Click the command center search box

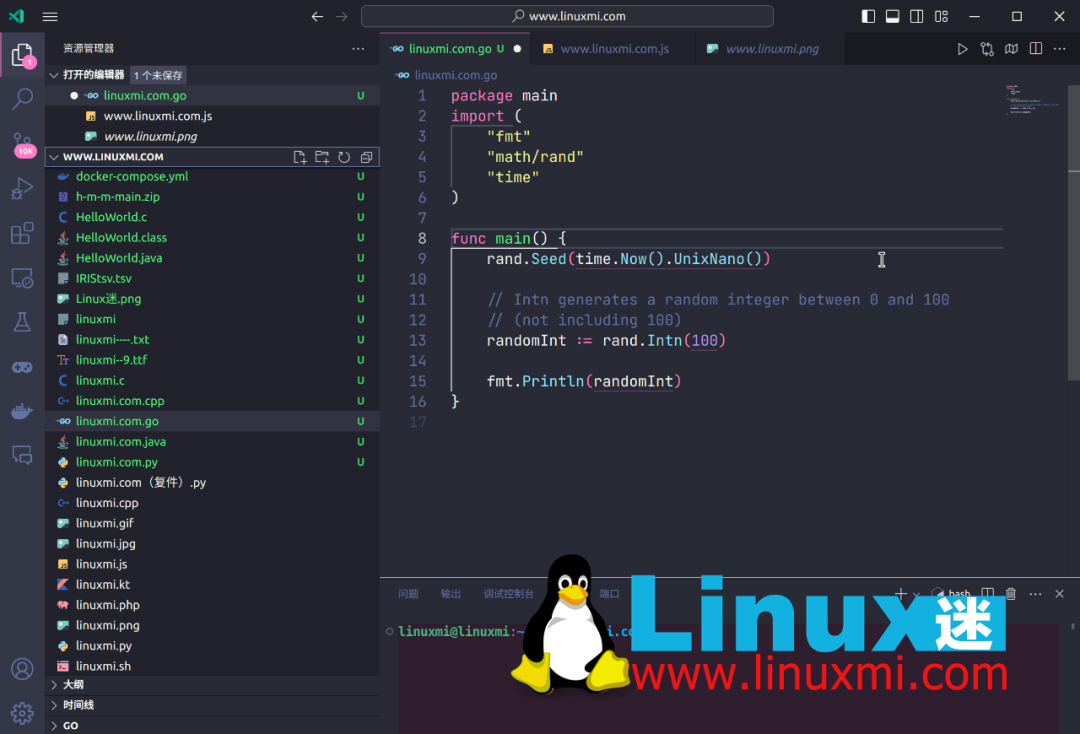(567, 16)
